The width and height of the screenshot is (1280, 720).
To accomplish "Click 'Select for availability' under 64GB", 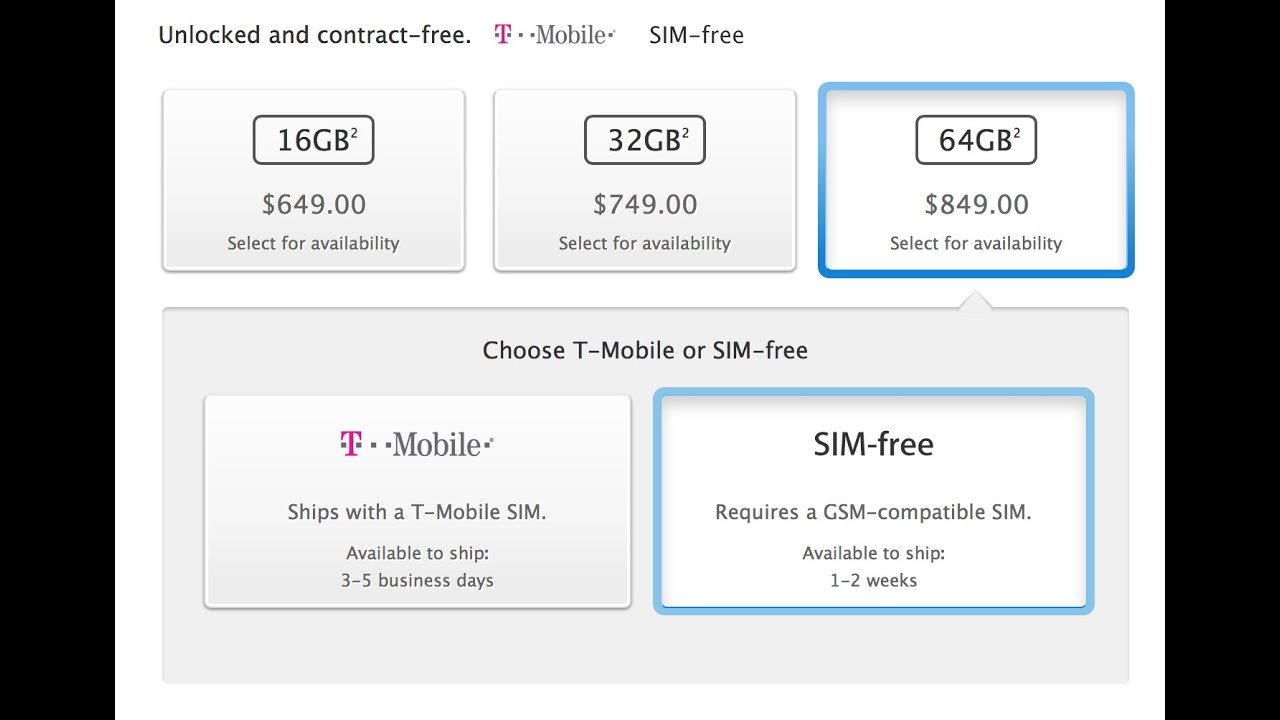I will pyautogui.click(x=976, y=243).
